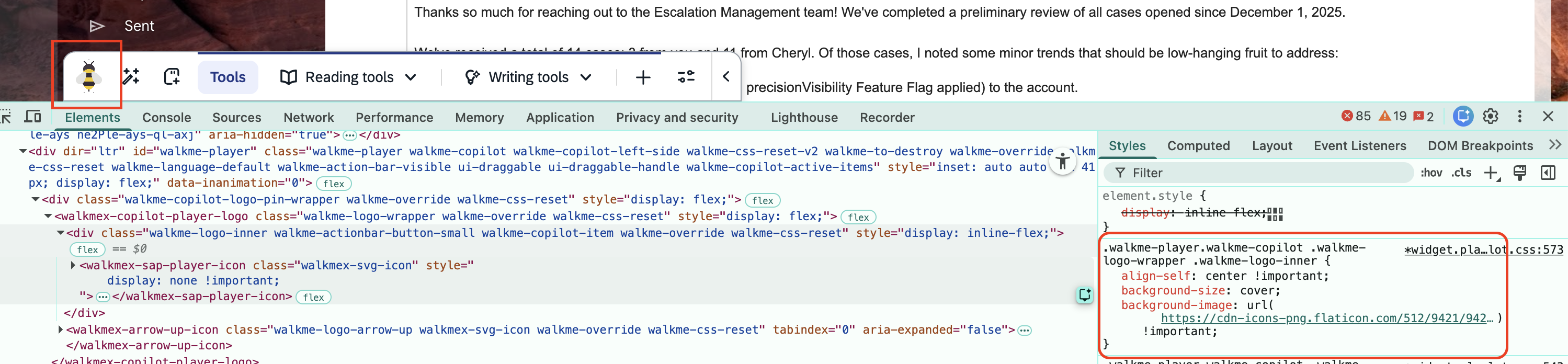This screenshot has height=364, width=1568.
Task: Click the magic wand sparkle icon
Action: point(131,77)
